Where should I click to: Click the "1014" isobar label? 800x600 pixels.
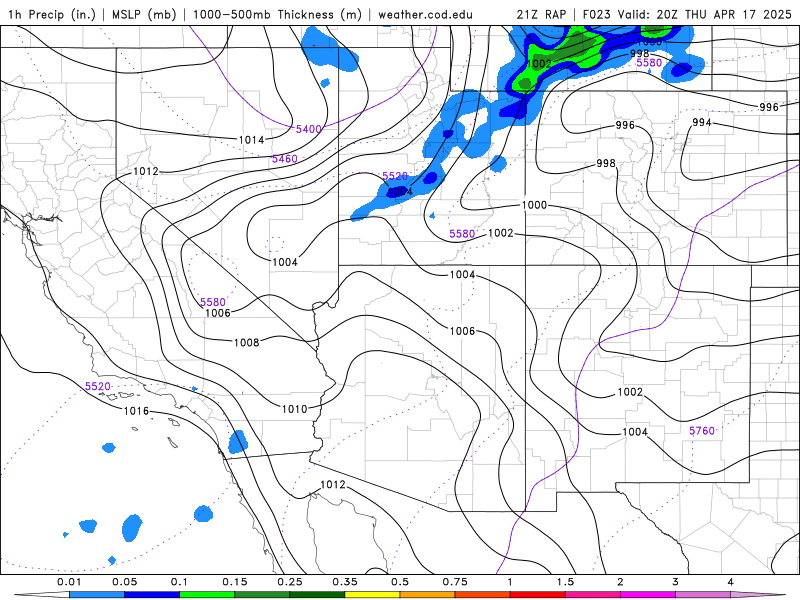click(252, 140)
